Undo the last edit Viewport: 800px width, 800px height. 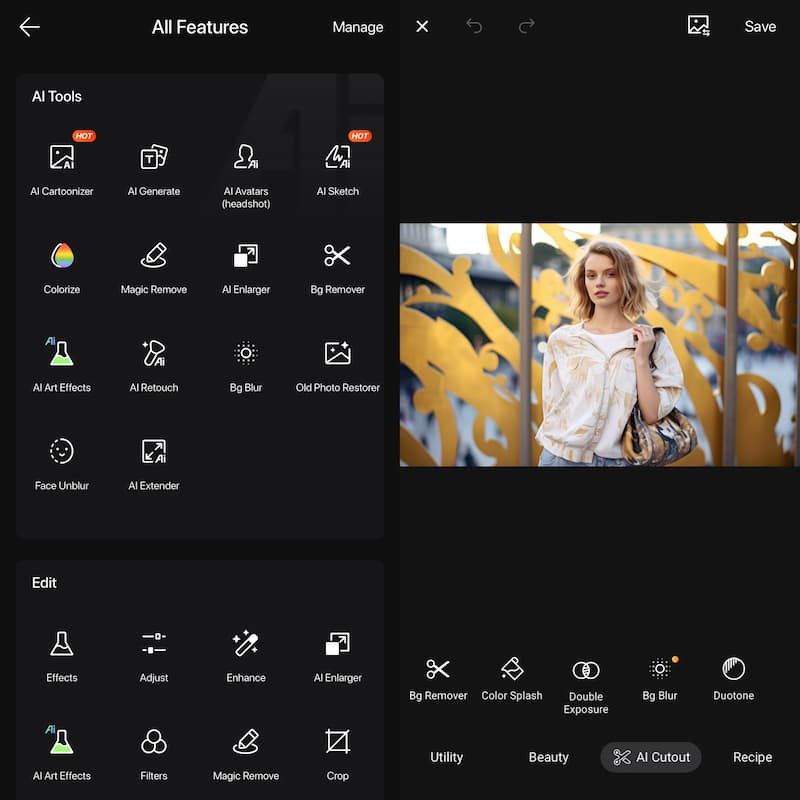tap(474, 26)
